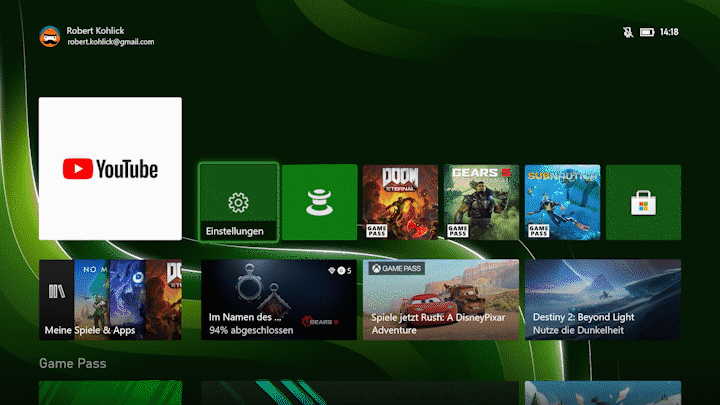Open Destiny 2: Beyond Light promo
The width and height of the screenshot is (720, 405).
pos(603,300)
